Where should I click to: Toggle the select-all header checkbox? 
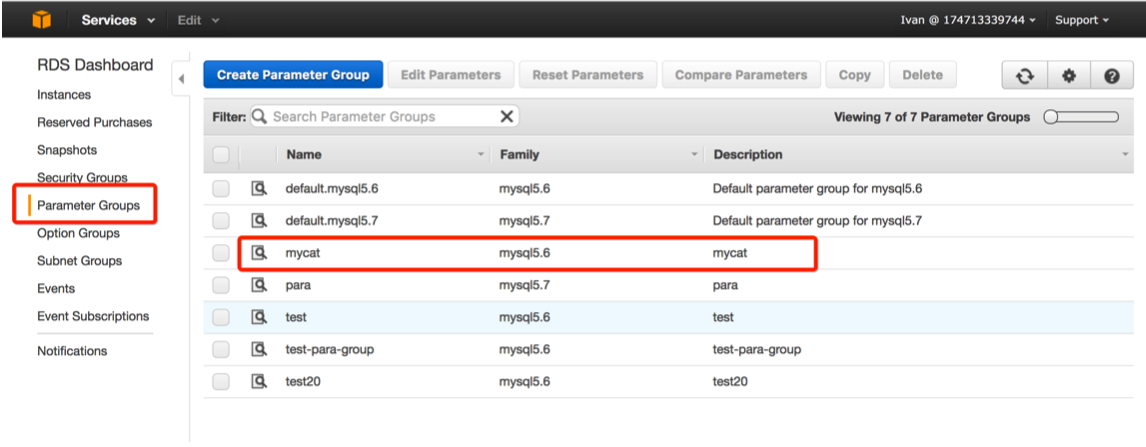pos(221,155)
